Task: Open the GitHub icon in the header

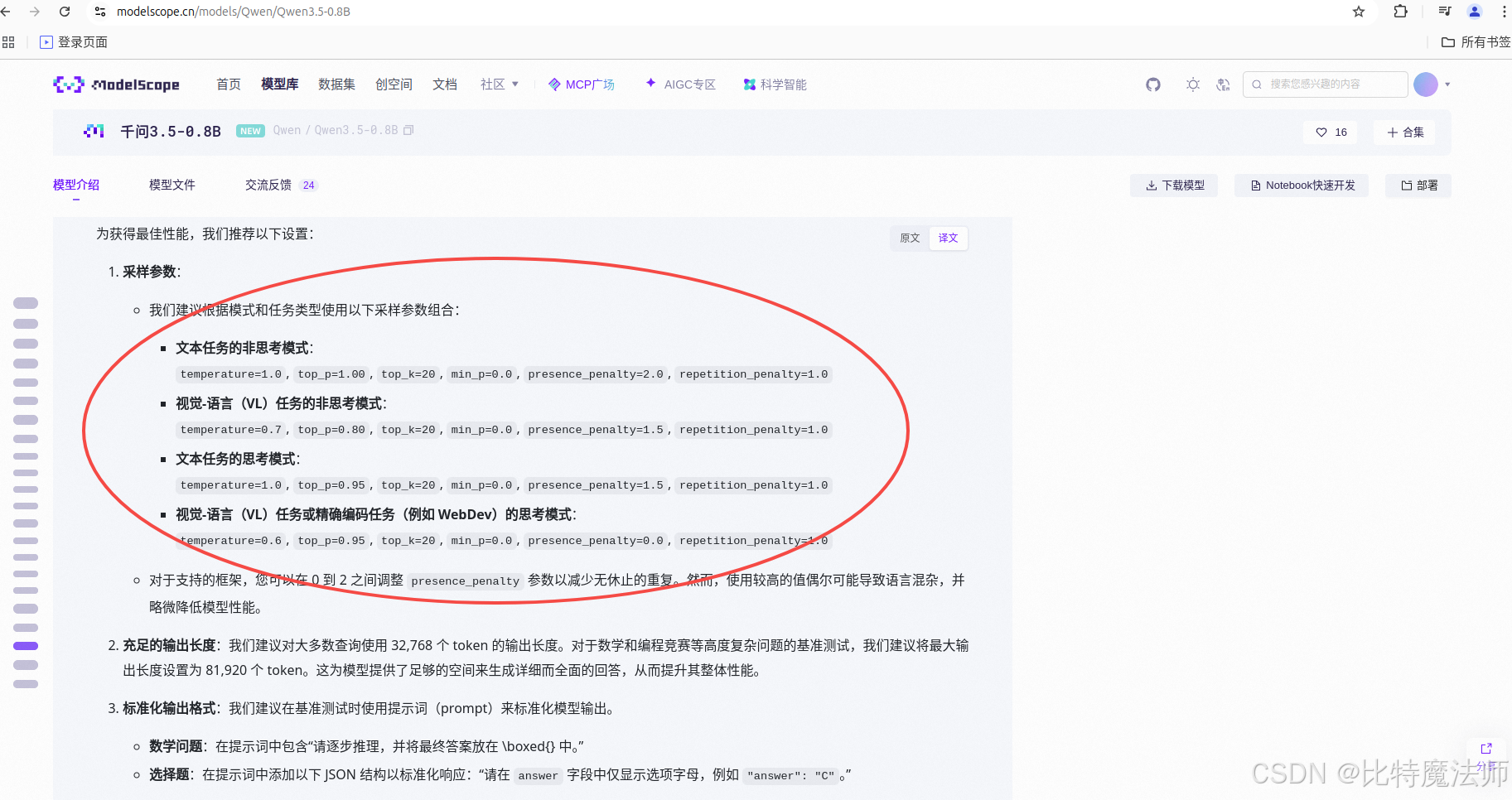Action: pyautogui.click(x=1153, y=84)
